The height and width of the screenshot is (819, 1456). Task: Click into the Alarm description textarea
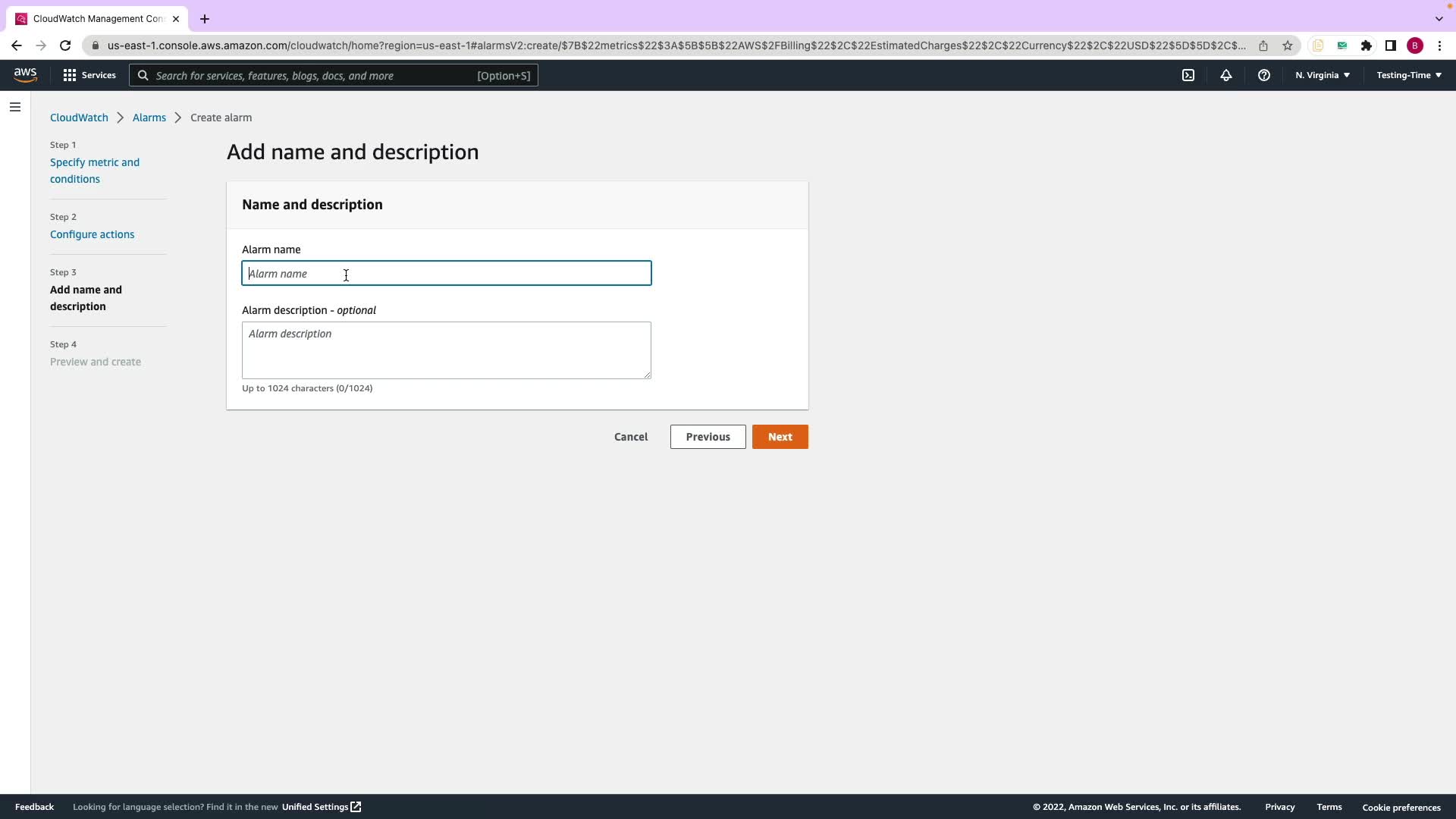pyautogui.click(x=446, y=350)
